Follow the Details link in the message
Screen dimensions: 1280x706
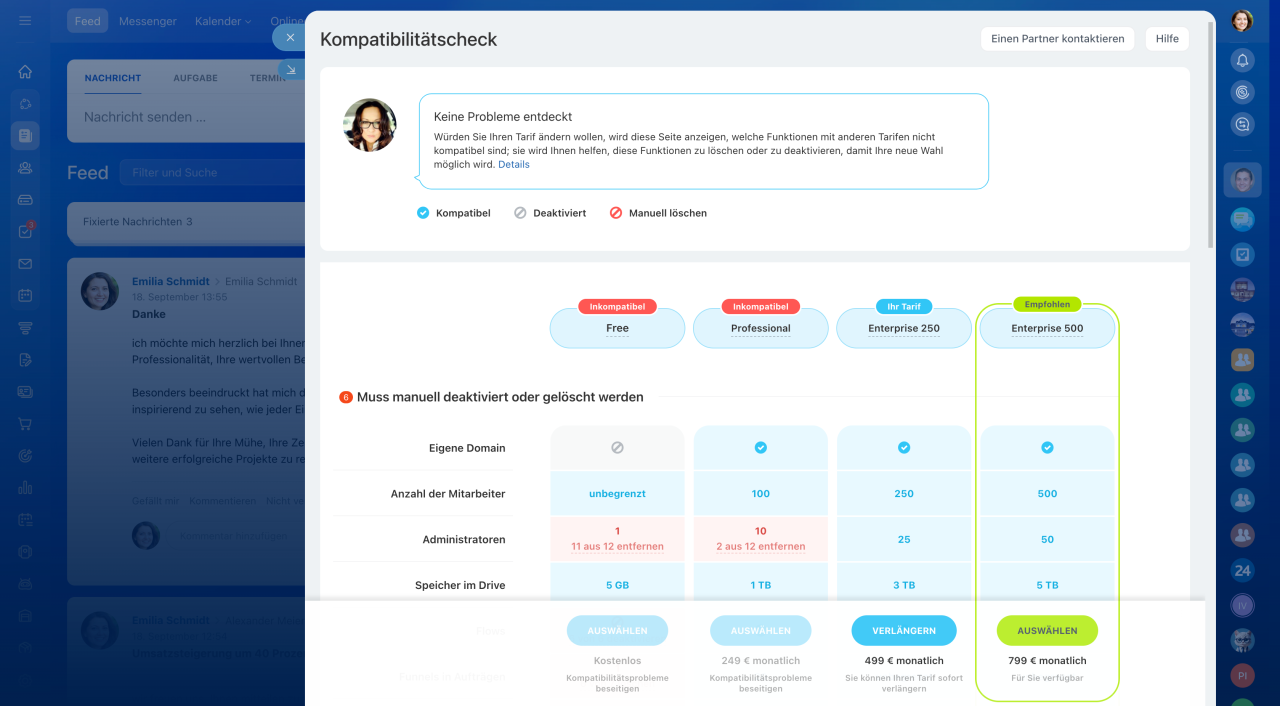(x=514, y=164)
